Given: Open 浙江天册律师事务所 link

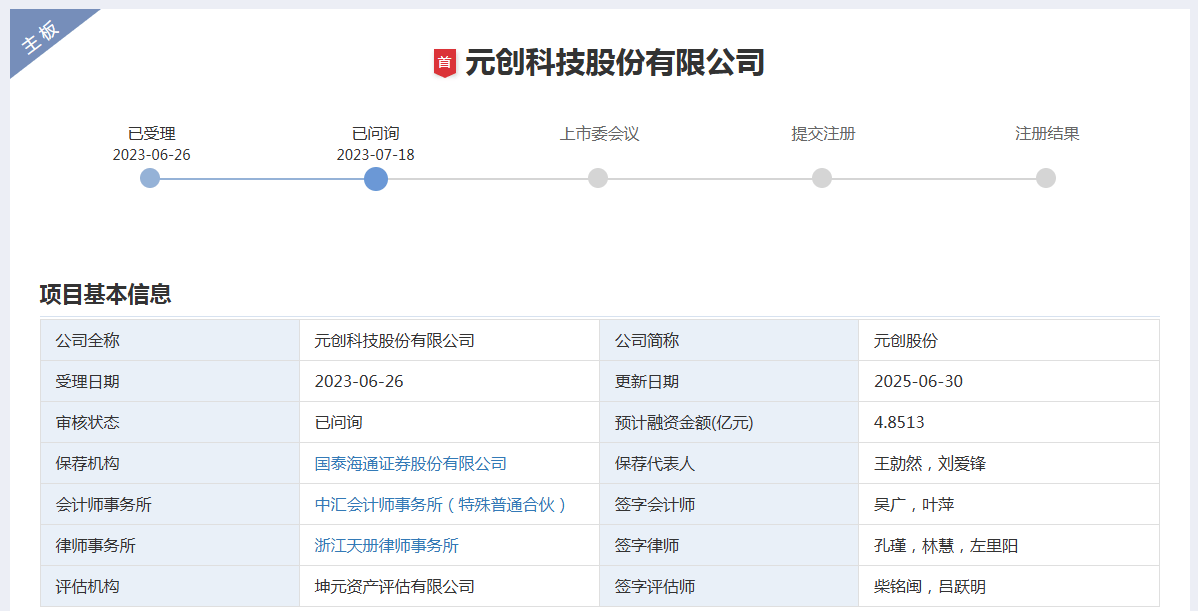Looking at the screenshot, I should (x=387, y=546).
